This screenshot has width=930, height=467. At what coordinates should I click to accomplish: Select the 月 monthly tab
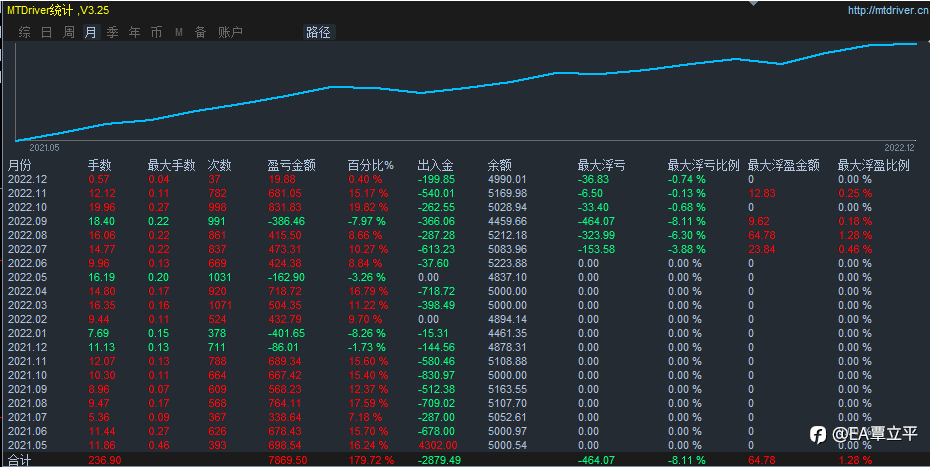tap(91, 32)
